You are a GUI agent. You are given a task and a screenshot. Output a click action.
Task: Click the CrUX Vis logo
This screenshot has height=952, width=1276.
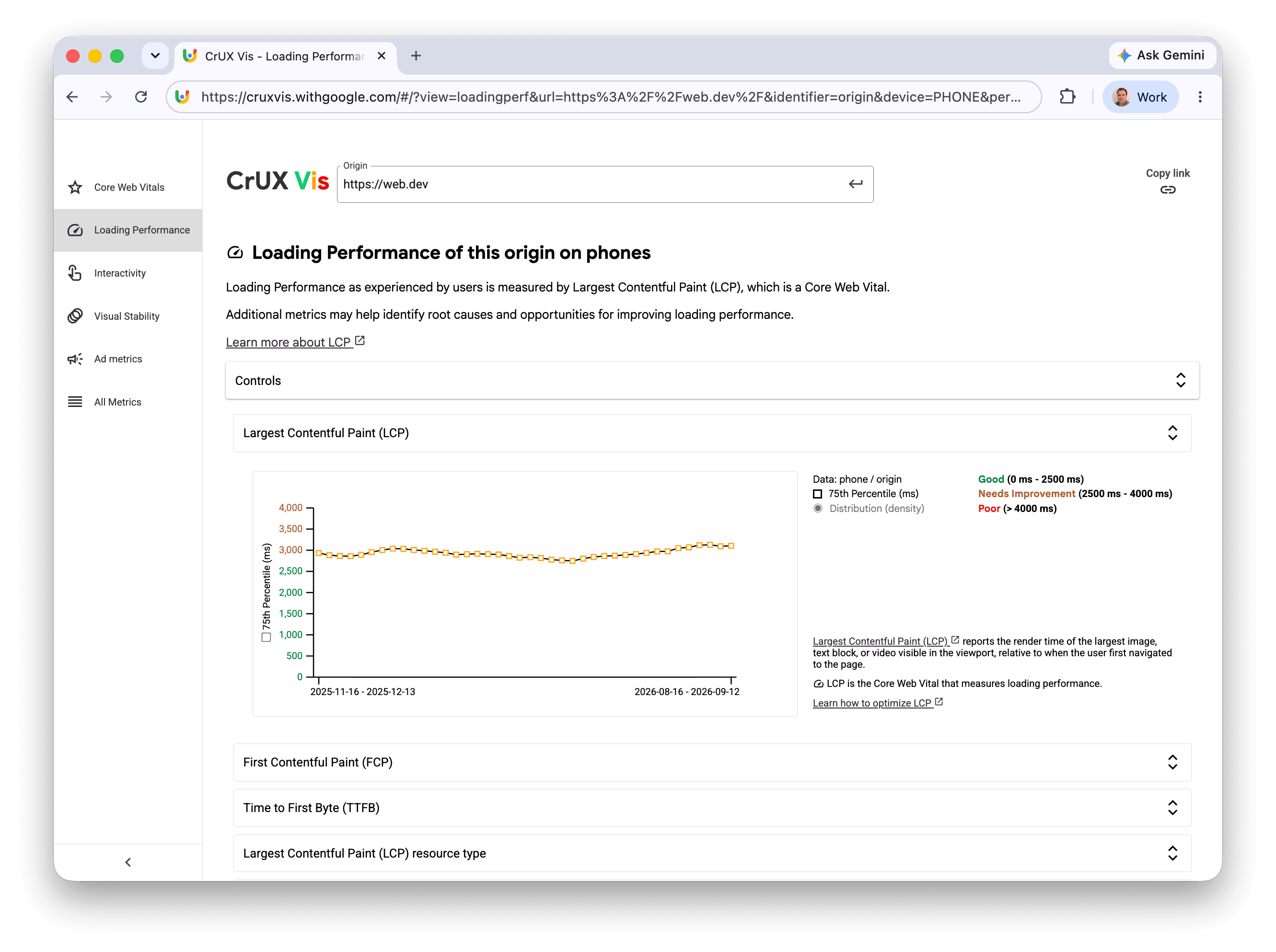(277, 181)
